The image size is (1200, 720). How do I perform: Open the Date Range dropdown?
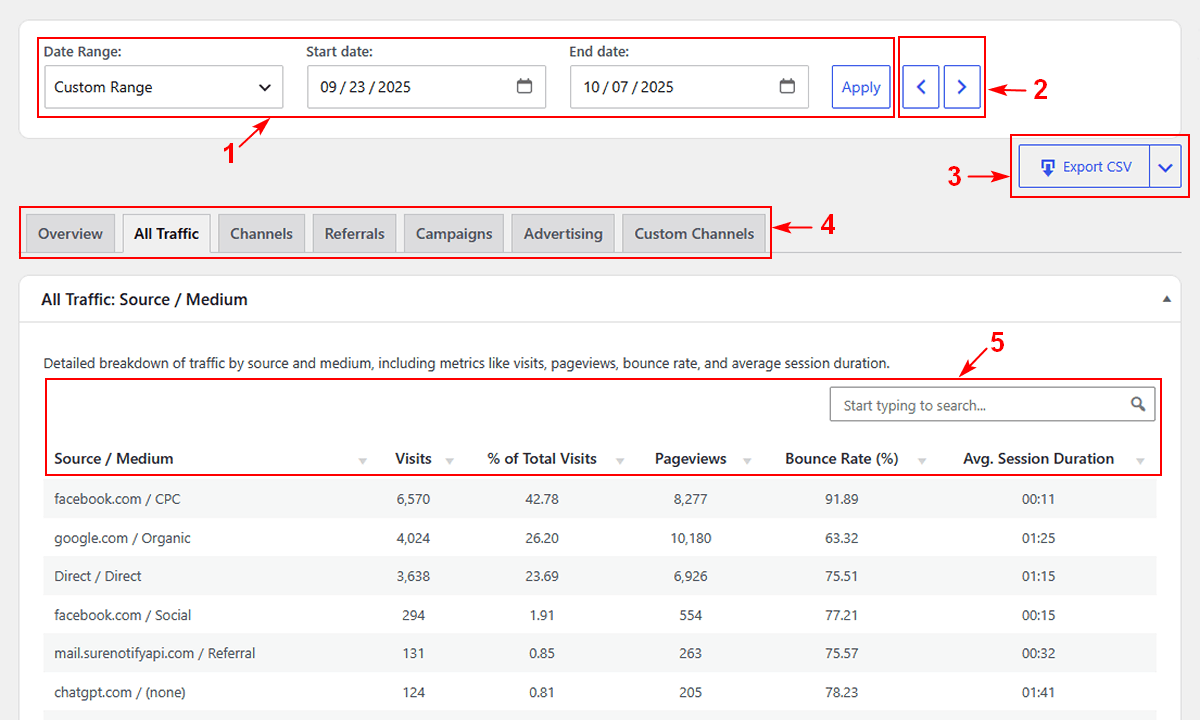click(x=164, y=87)
